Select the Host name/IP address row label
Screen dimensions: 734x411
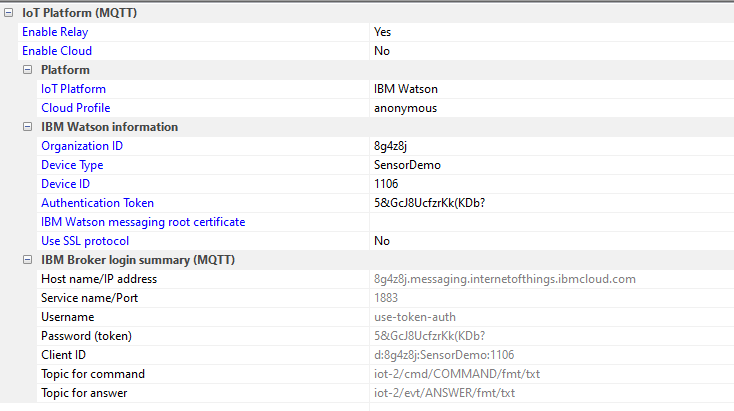(99, 279)
